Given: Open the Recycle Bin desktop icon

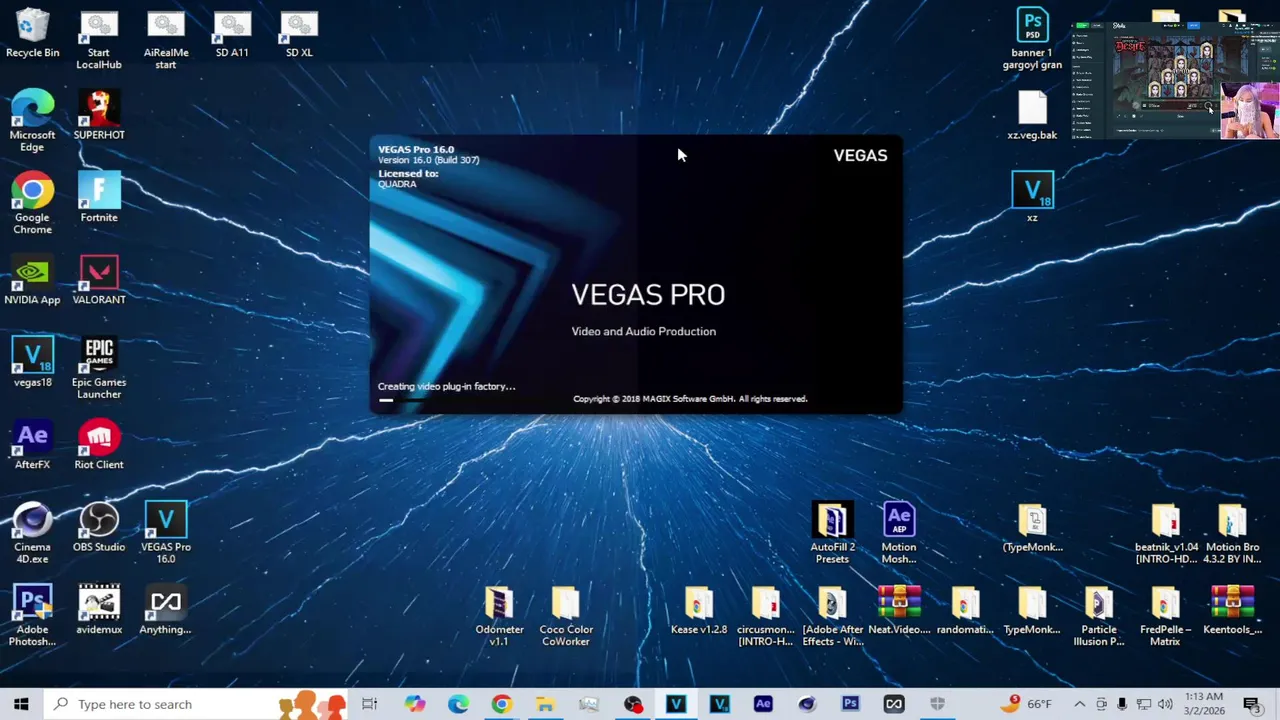Looking at the screenshot, I should point(32,33).
